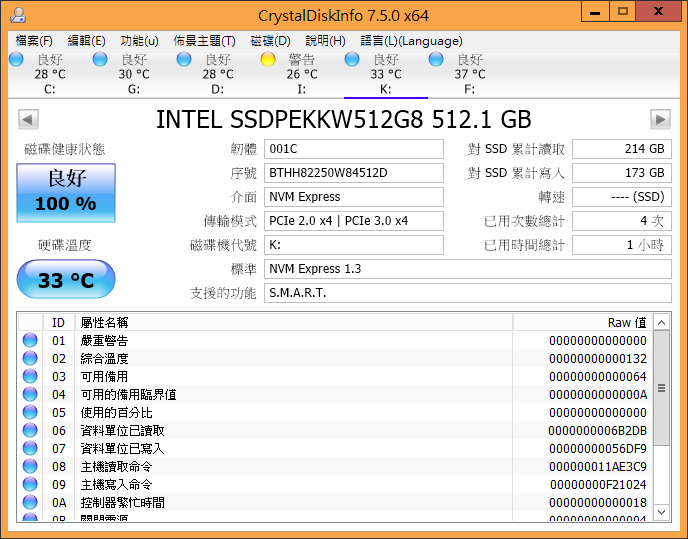Click the firmware field 001C
The height and width of the screenshot is (539, 688).
coord(354,149)
